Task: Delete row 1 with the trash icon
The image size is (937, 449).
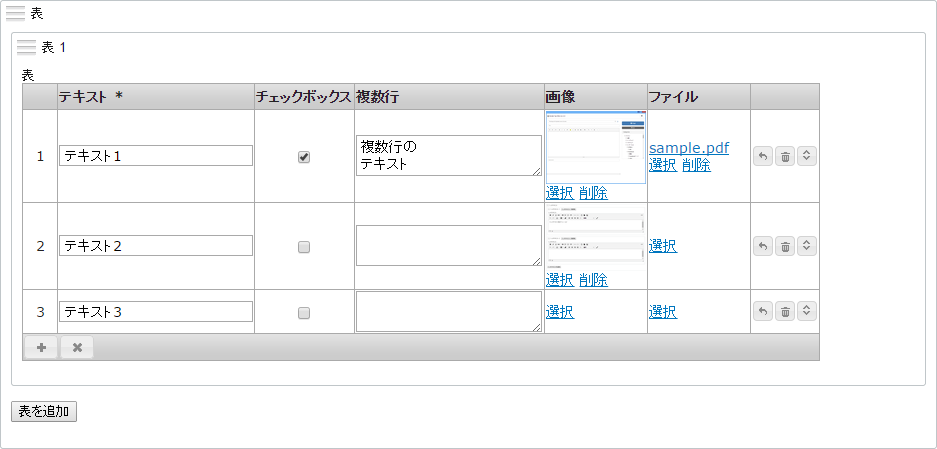Action: (x=785, y=157)
